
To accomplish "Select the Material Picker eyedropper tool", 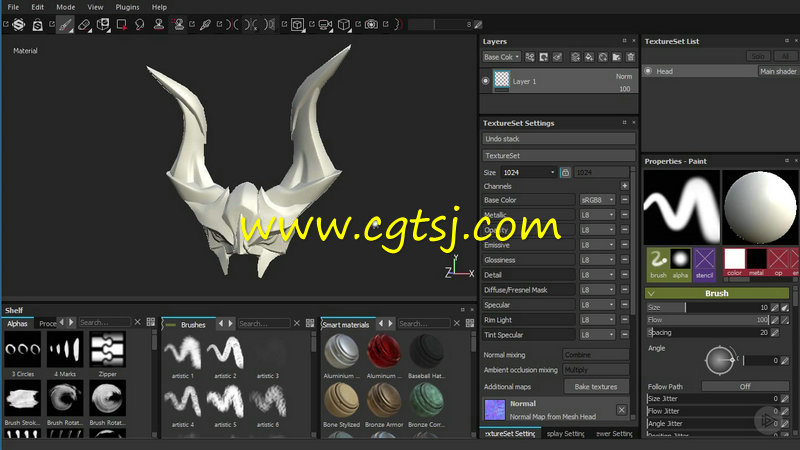I will coord(205,24).
